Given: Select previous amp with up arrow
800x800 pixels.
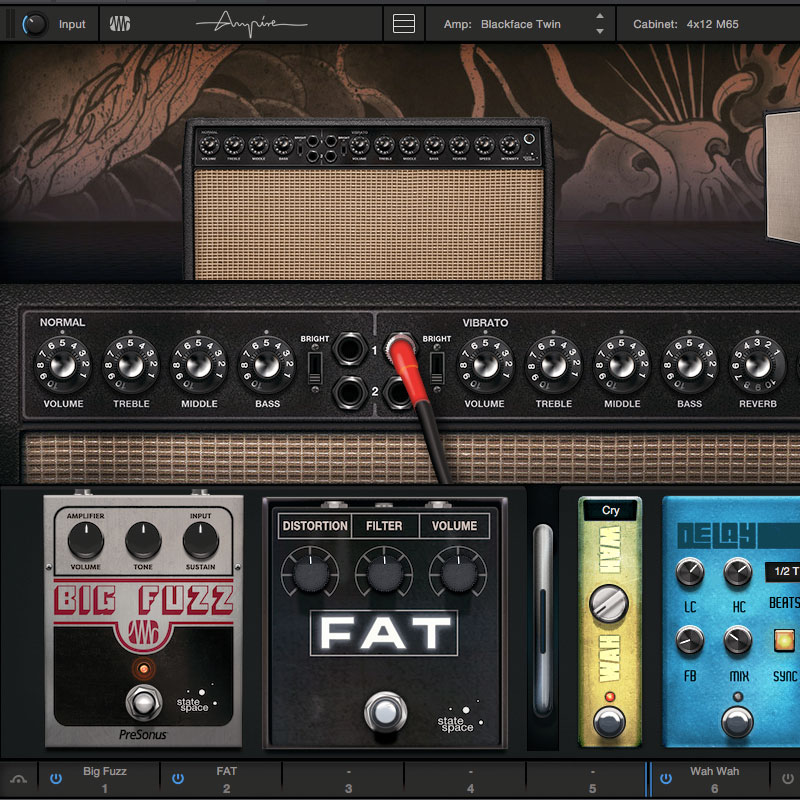Looking at the screenshot, I should tap(600, 16).
